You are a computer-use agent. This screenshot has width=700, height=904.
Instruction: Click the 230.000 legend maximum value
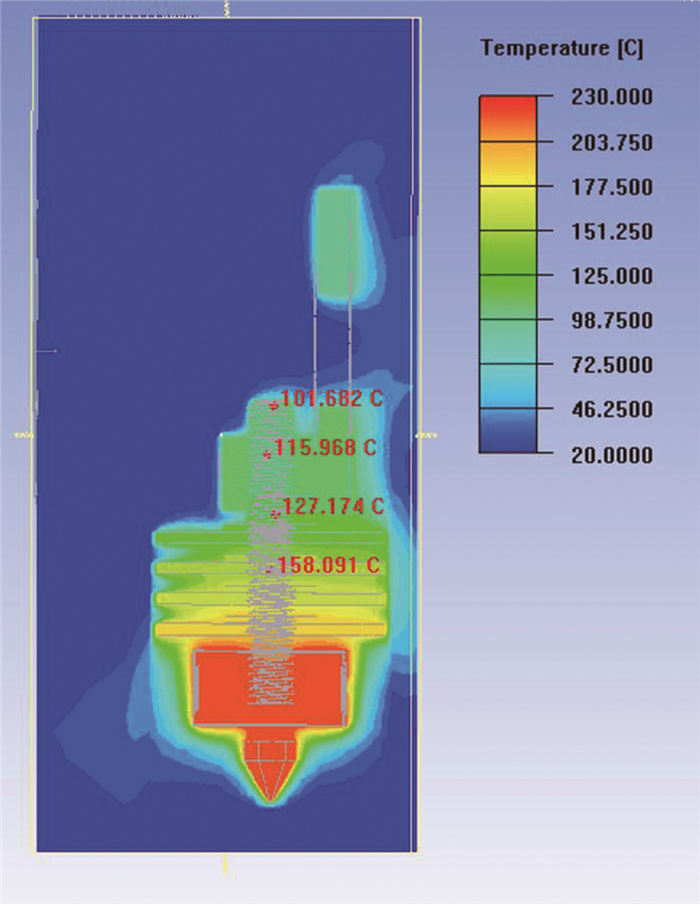[x=612, y=96]
